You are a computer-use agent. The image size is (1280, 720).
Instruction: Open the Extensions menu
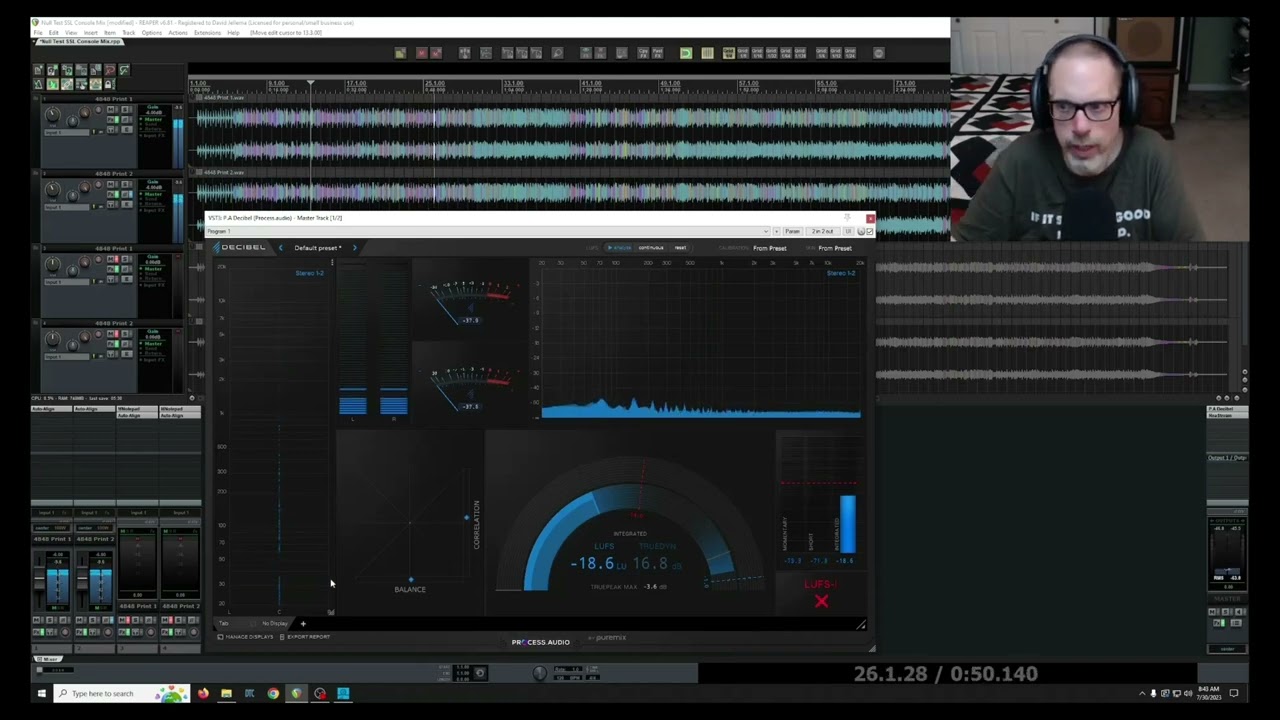coord(207,33)
